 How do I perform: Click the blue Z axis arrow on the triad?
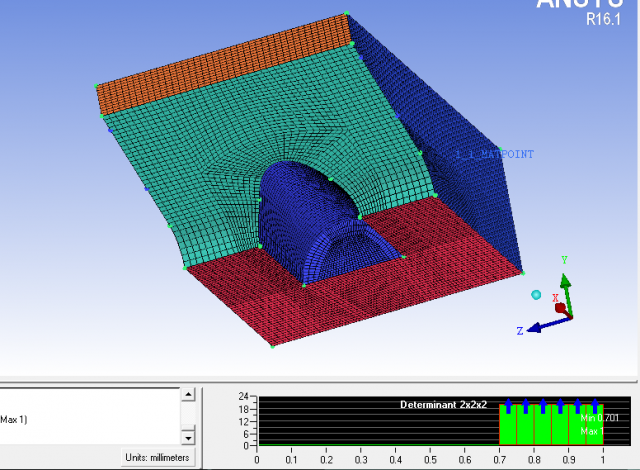539,326
